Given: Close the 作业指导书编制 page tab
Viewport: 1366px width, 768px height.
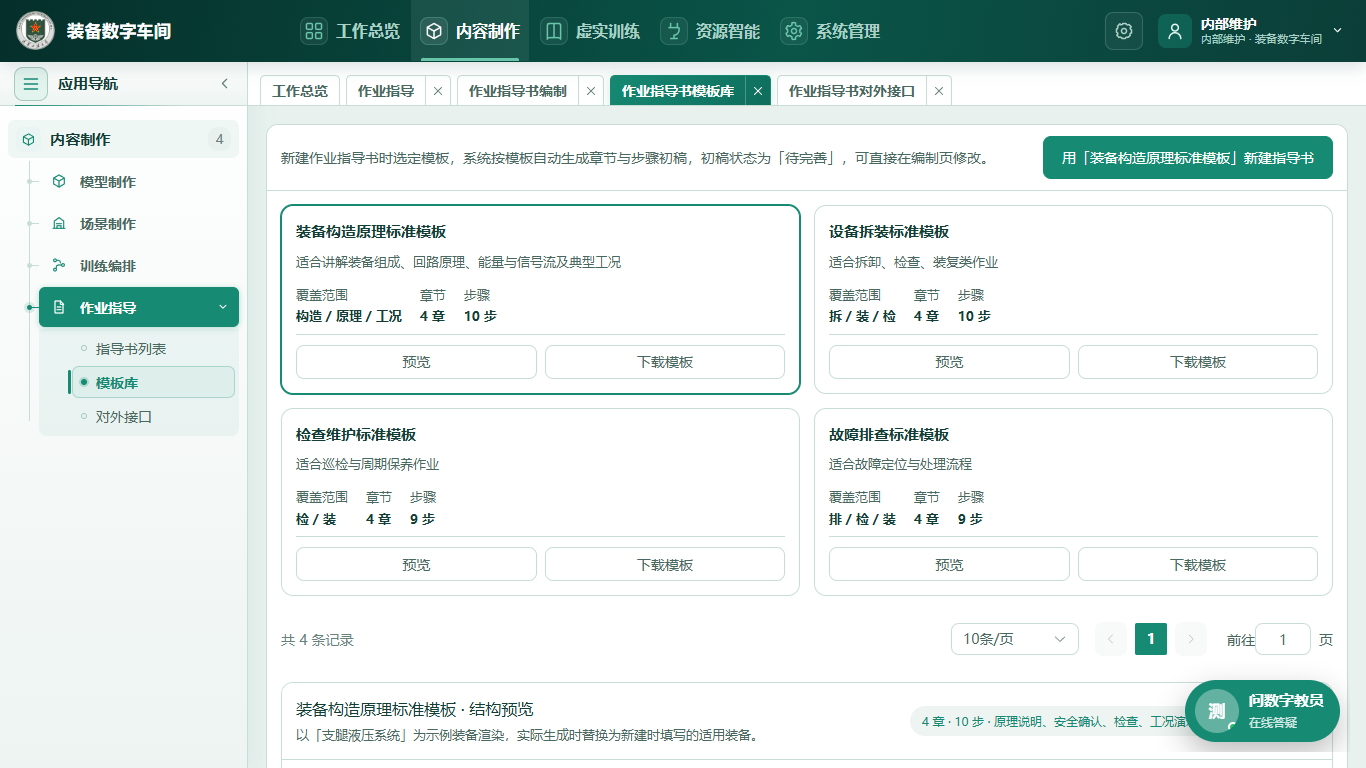Looking at the screenshot, I should (591, 91).
